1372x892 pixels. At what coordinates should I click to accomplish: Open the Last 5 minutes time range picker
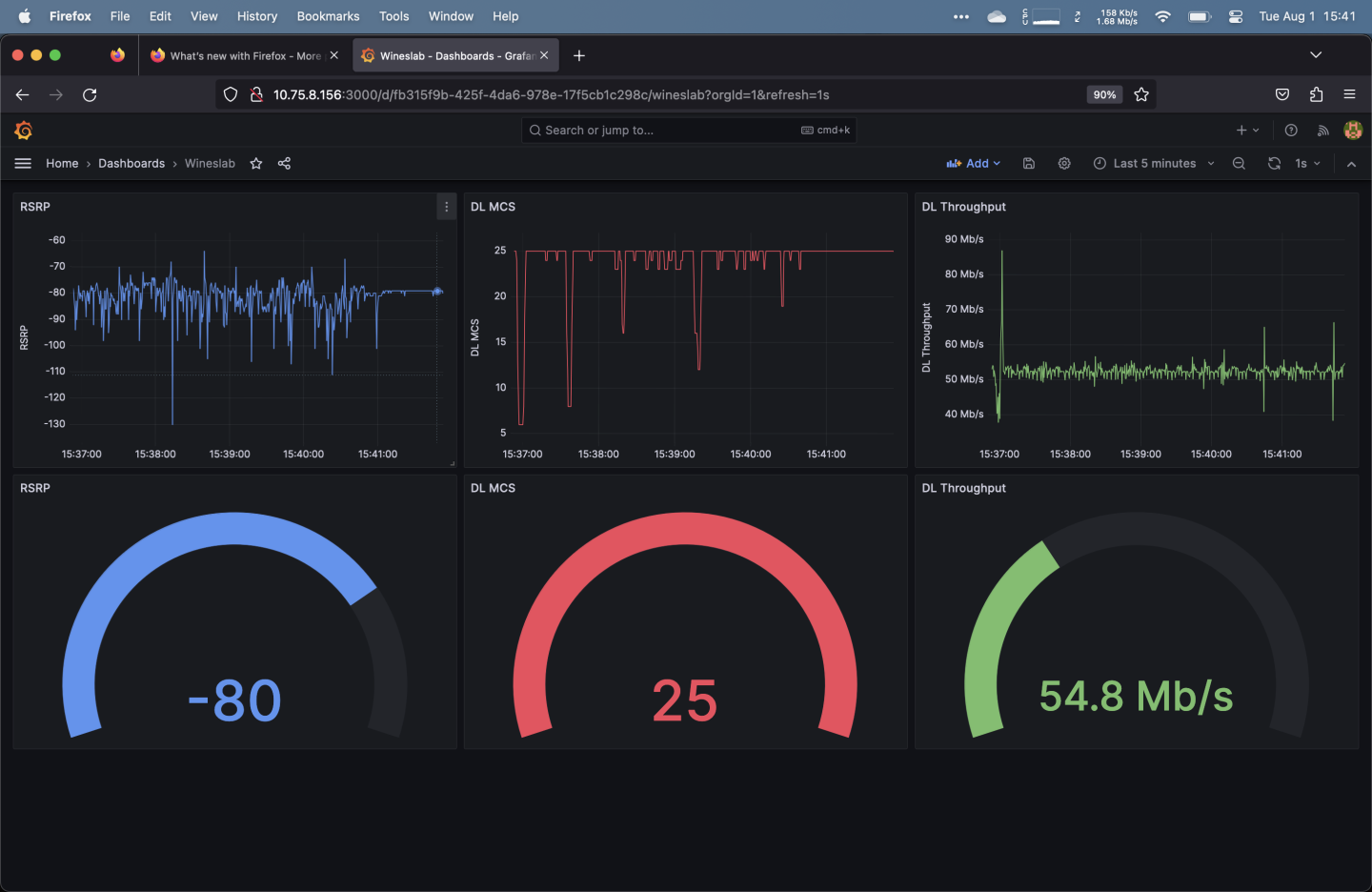1153,163
